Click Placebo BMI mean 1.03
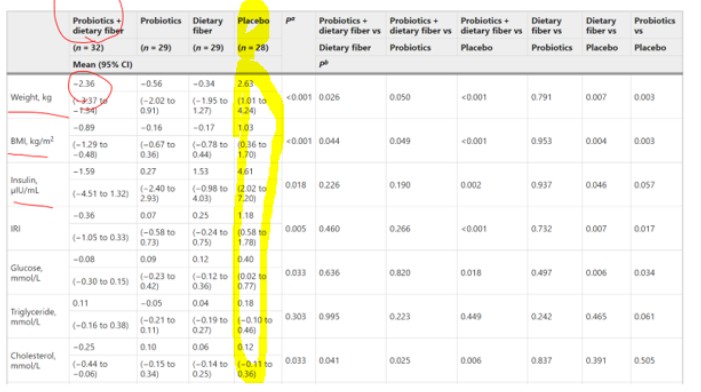Screen dimensions: 701x392 coord(245,127)
